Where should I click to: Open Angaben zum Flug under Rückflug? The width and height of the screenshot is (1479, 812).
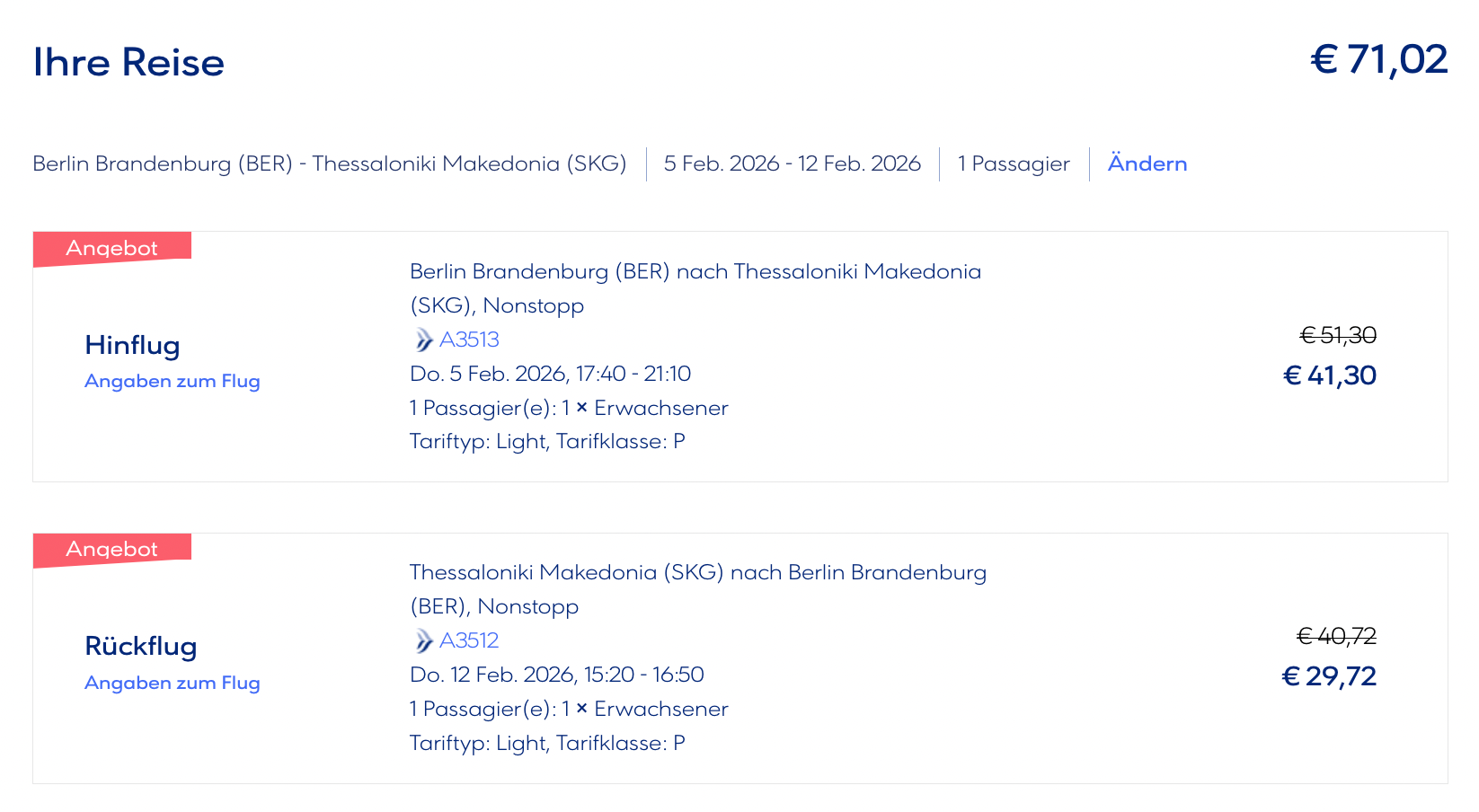[173, 683]
